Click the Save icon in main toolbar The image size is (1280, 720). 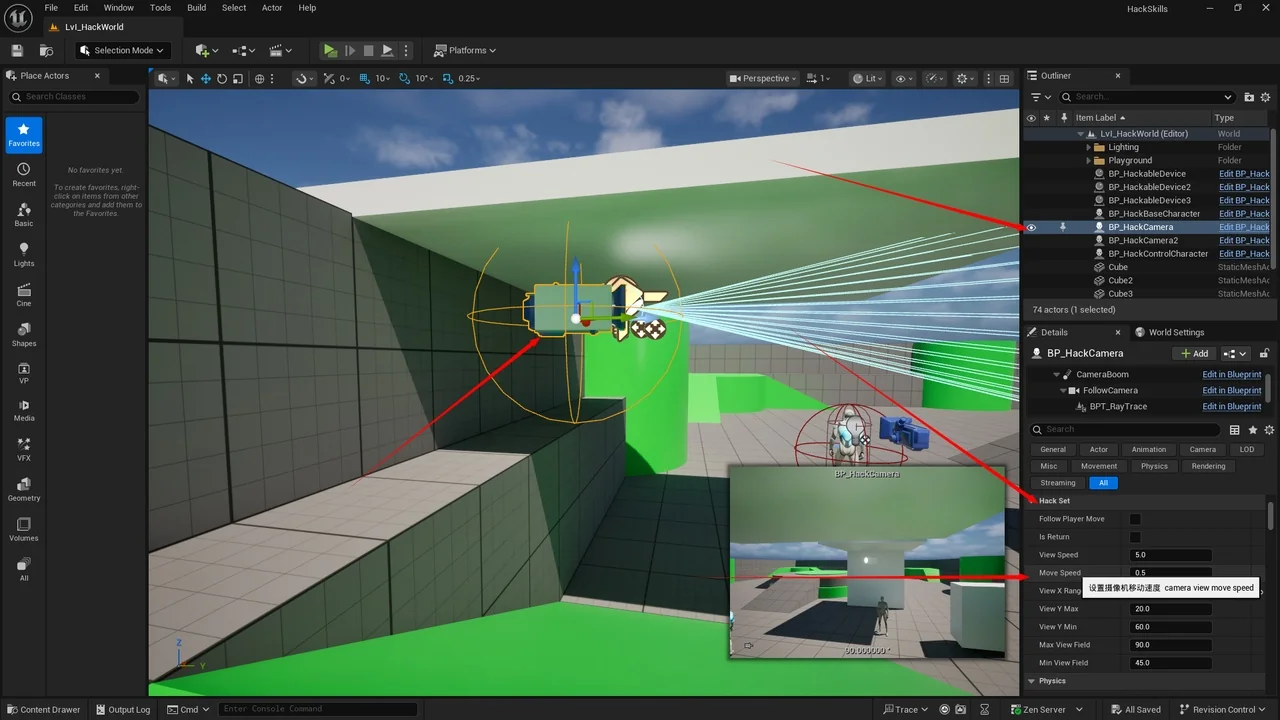click(17, 50)
